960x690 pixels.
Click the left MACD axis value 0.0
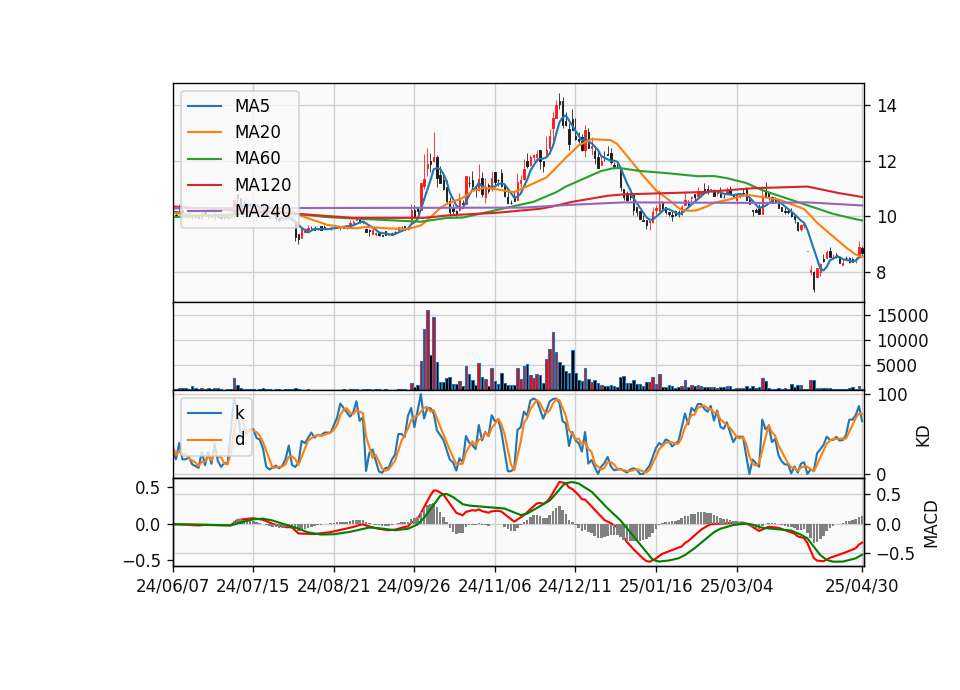(x=147, y=525)
